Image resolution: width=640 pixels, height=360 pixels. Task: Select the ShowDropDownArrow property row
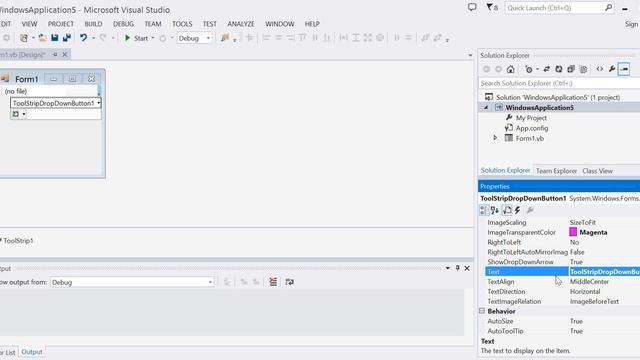tap(563, 262)
